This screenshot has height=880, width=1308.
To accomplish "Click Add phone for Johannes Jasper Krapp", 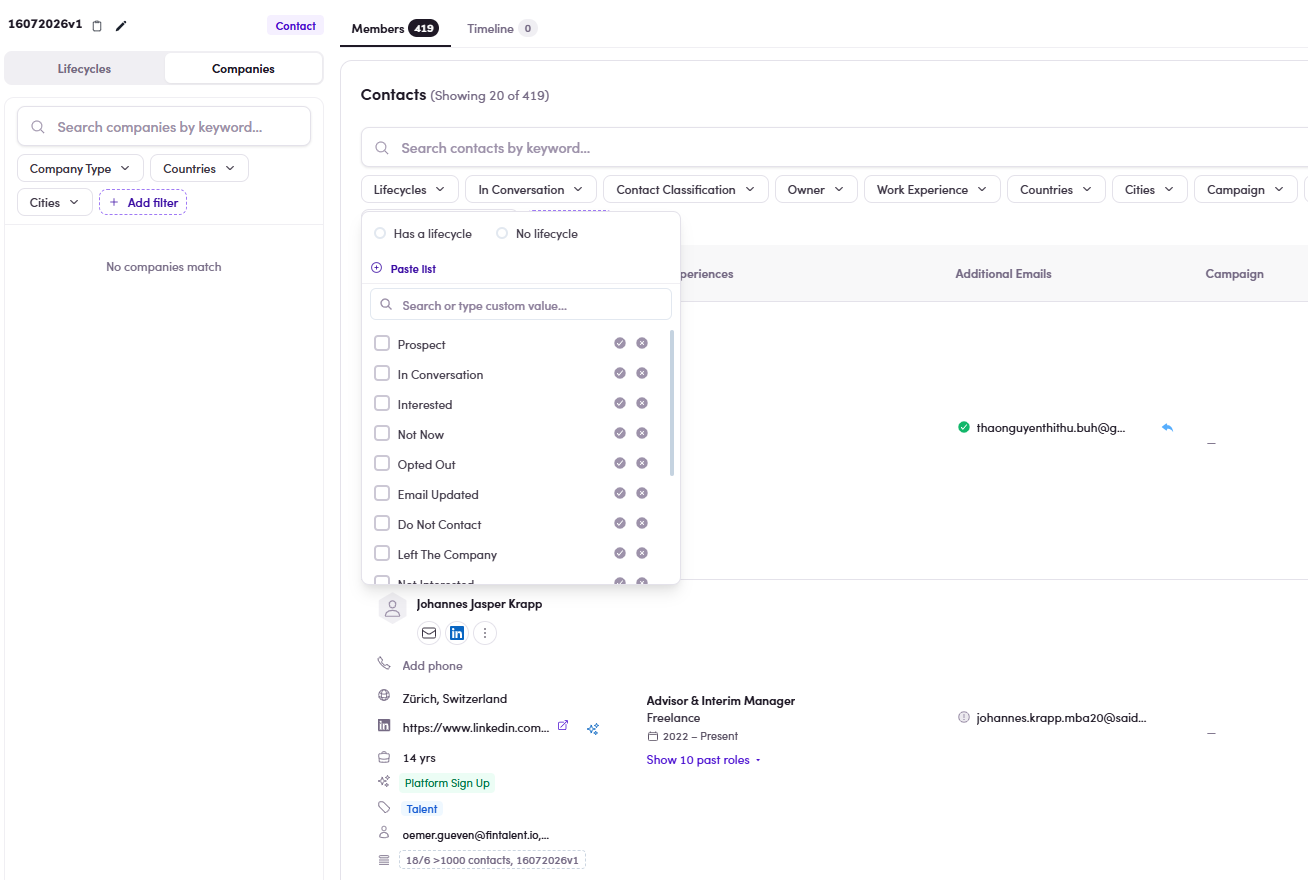I will pyautogui.click(x=432, y=666).
